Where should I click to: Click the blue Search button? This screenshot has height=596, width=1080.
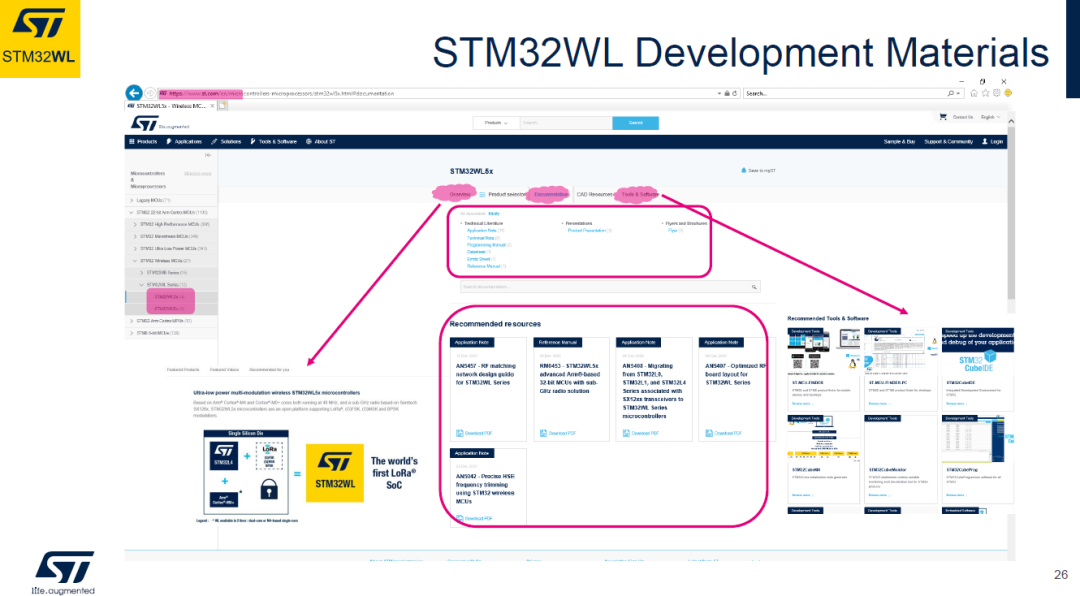pos(636,123)
